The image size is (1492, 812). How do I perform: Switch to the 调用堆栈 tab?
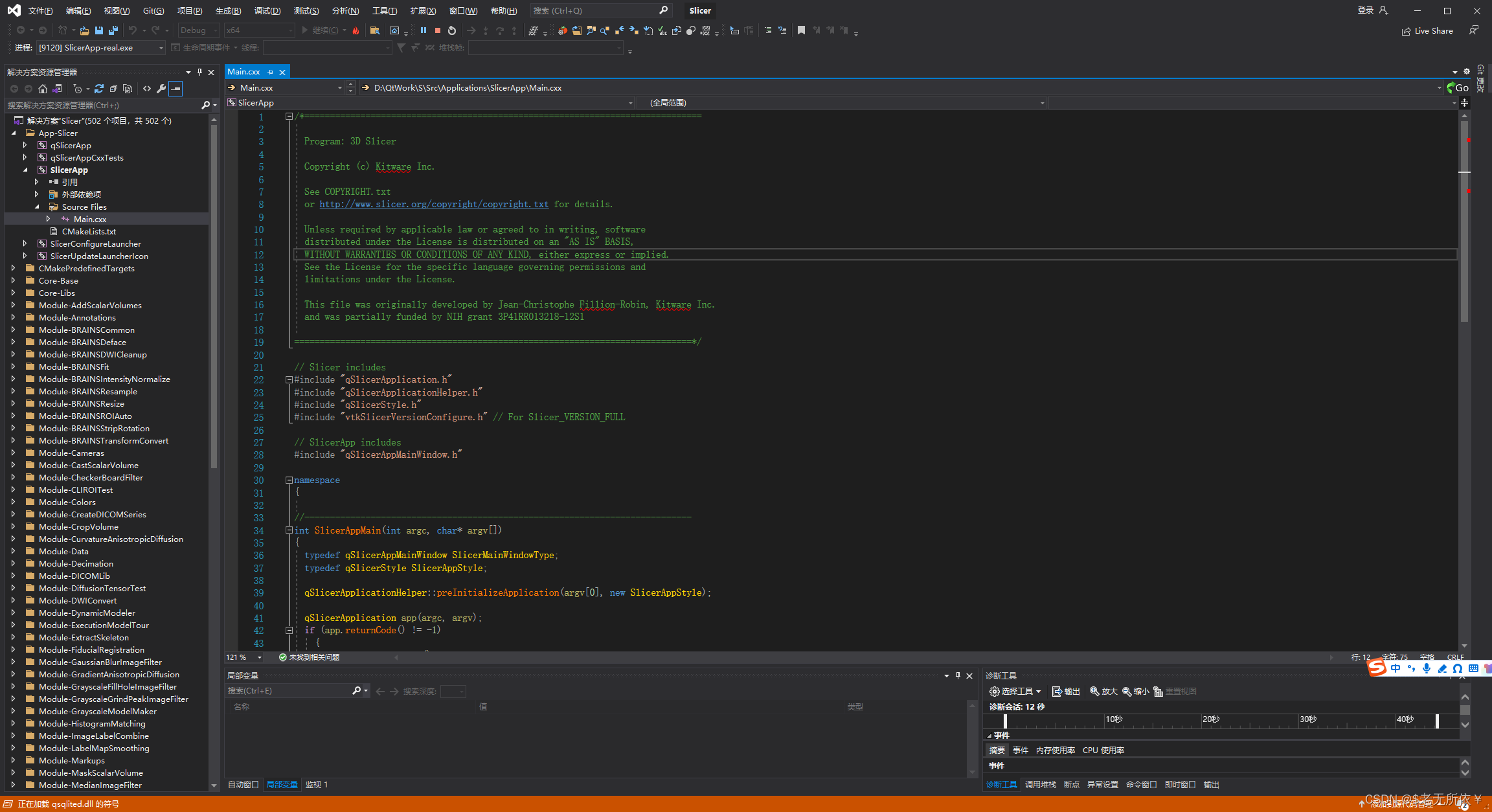pos(1040,785)
